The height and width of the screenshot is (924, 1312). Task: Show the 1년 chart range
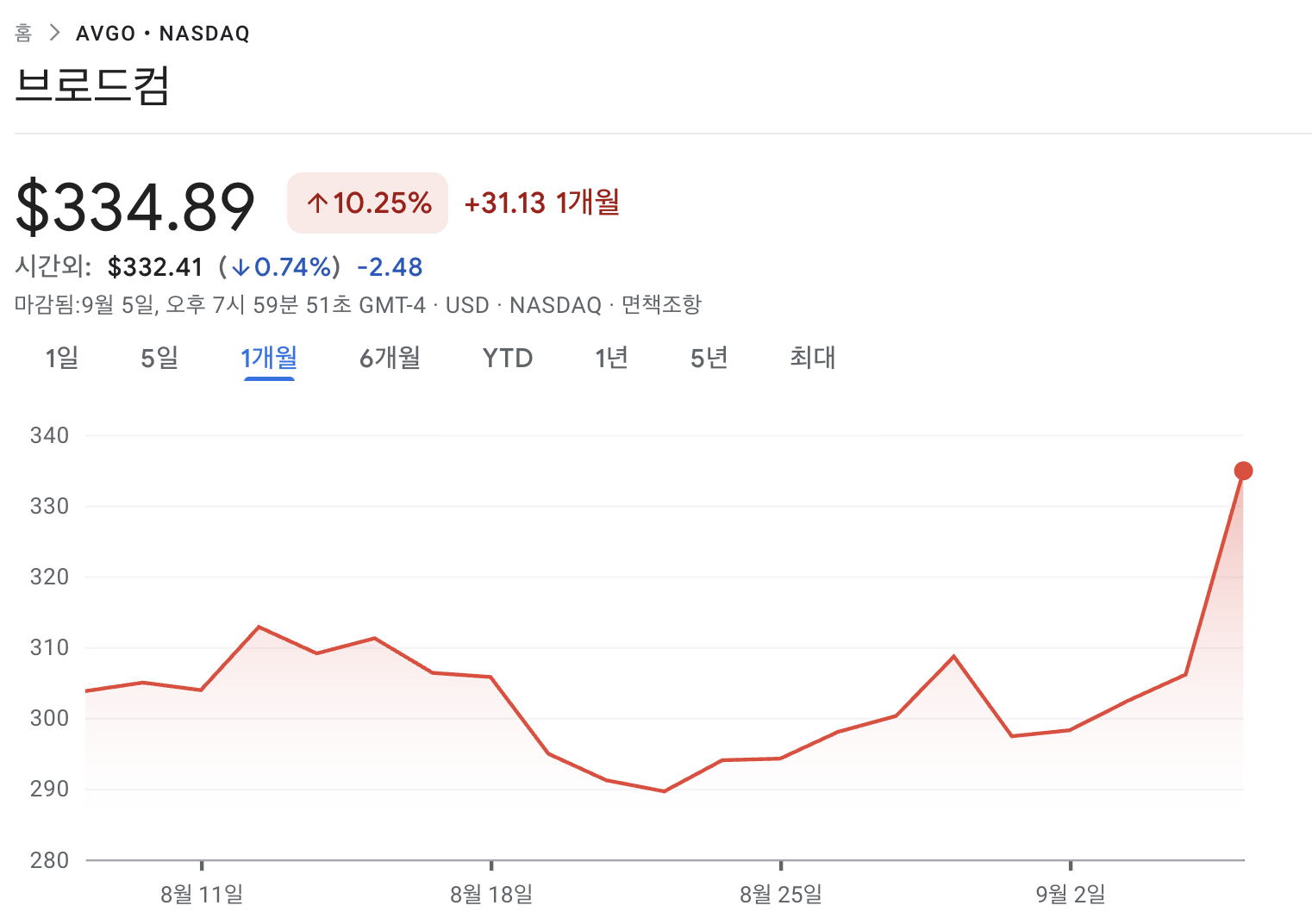611,358
